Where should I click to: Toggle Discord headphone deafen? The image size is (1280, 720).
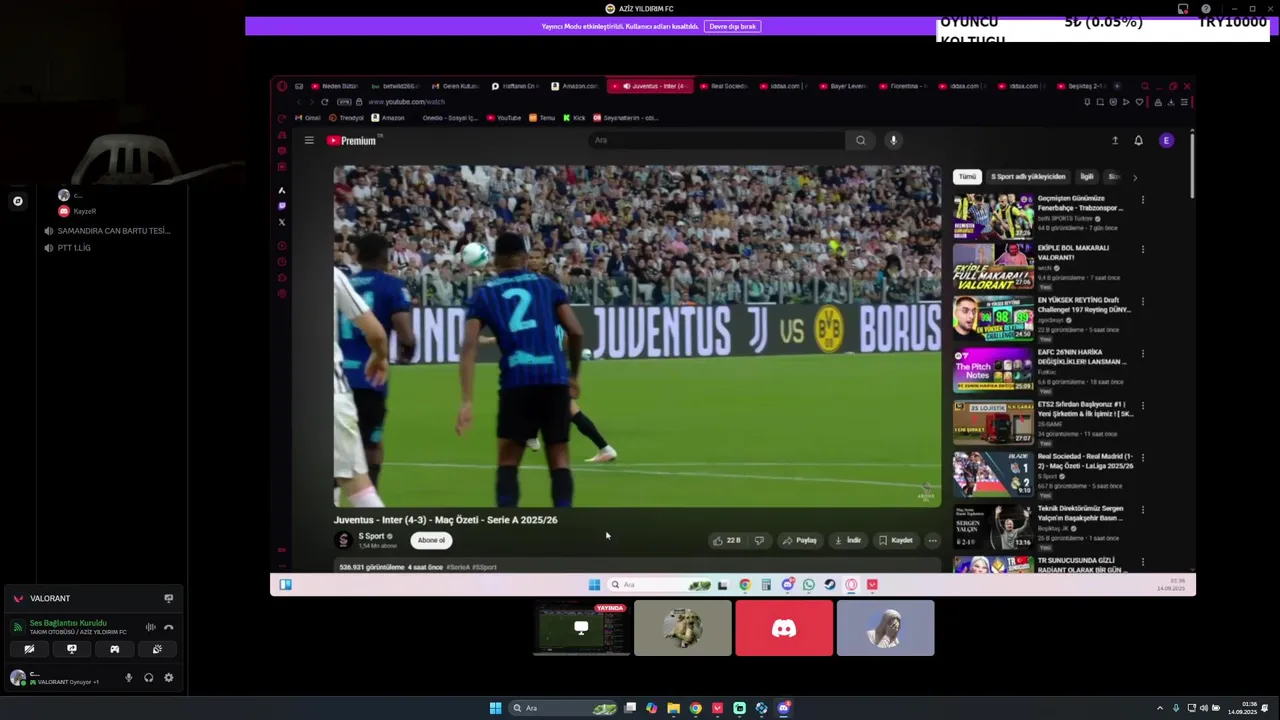(148, 678)
